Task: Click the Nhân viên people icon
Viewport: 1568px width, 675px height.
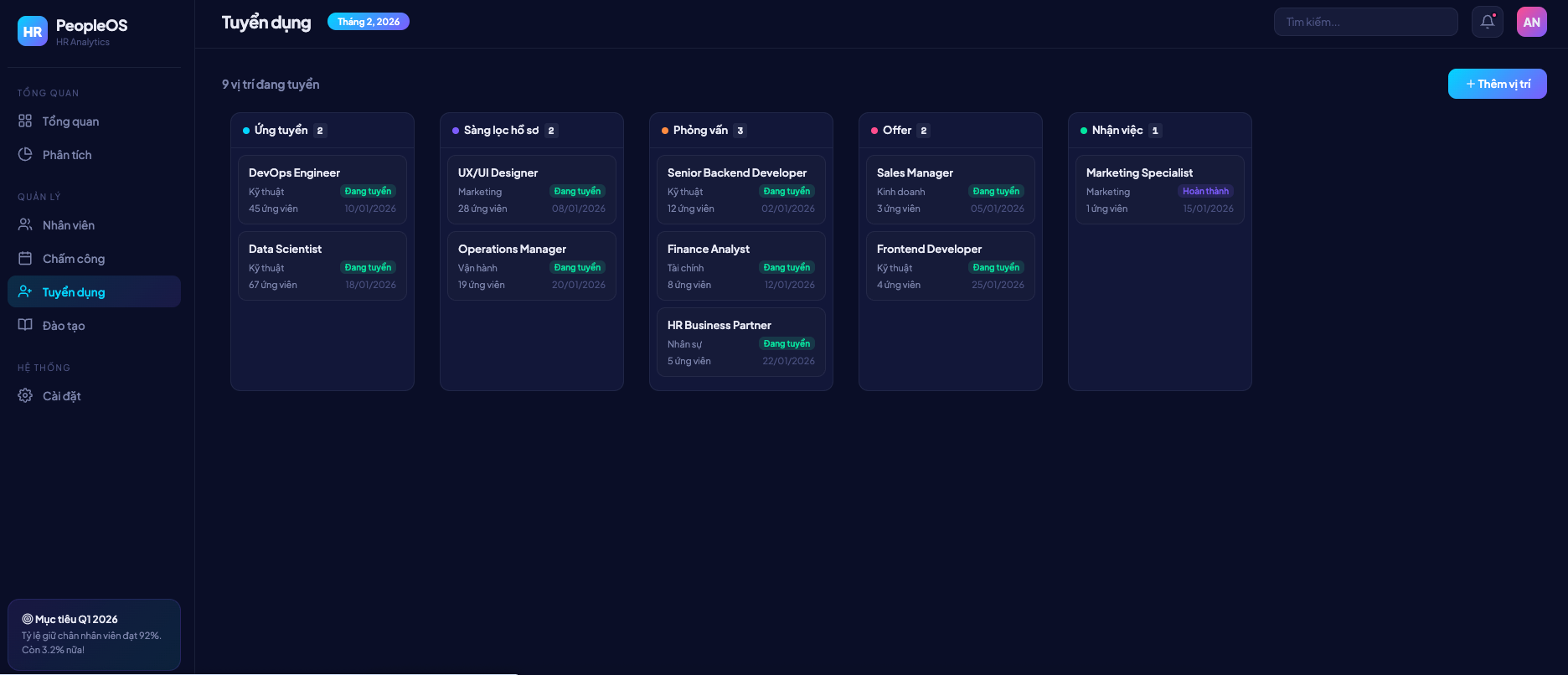Action: 25,225
